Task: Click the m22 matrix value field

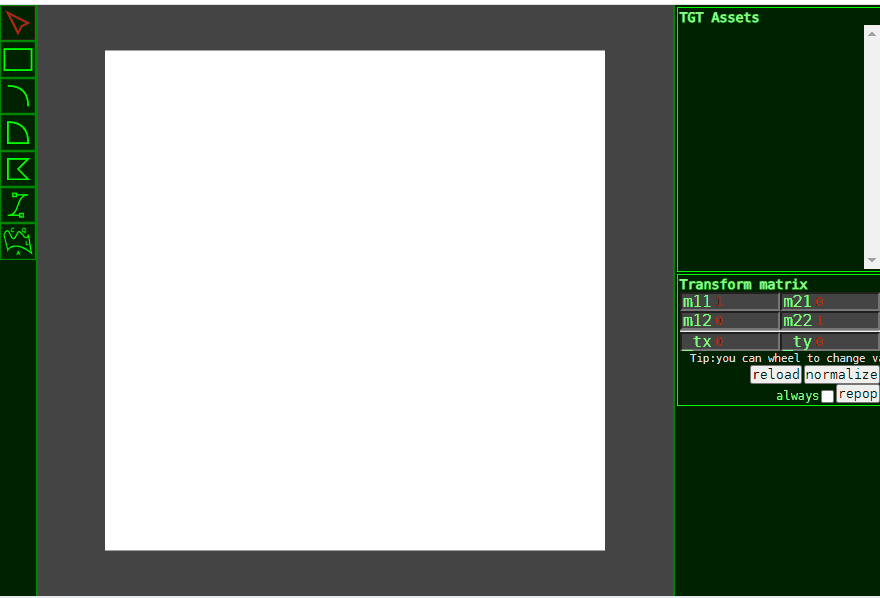Action: click(830, 321)
